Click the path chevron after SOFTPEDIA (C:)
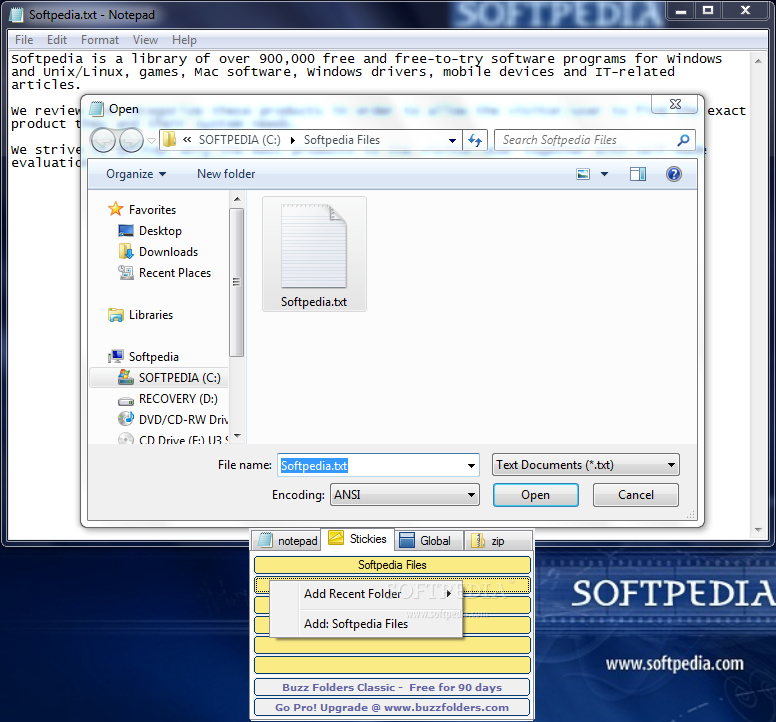Viewport: 776px width, 722px height. pos(293,141)
